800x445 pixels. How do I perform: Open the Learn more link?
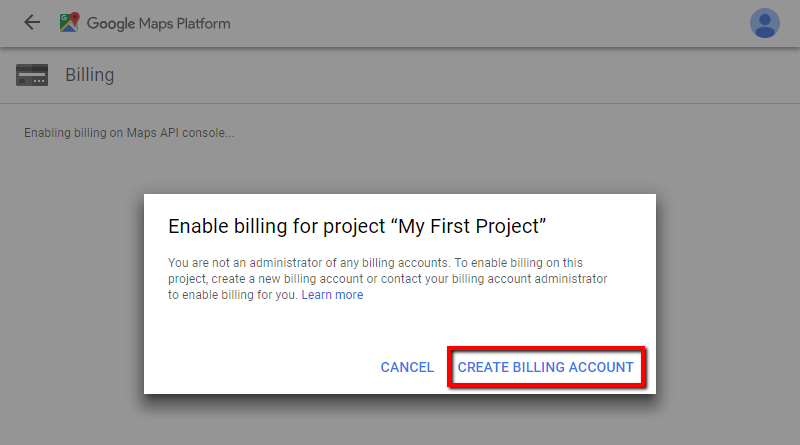coord(332,295)
